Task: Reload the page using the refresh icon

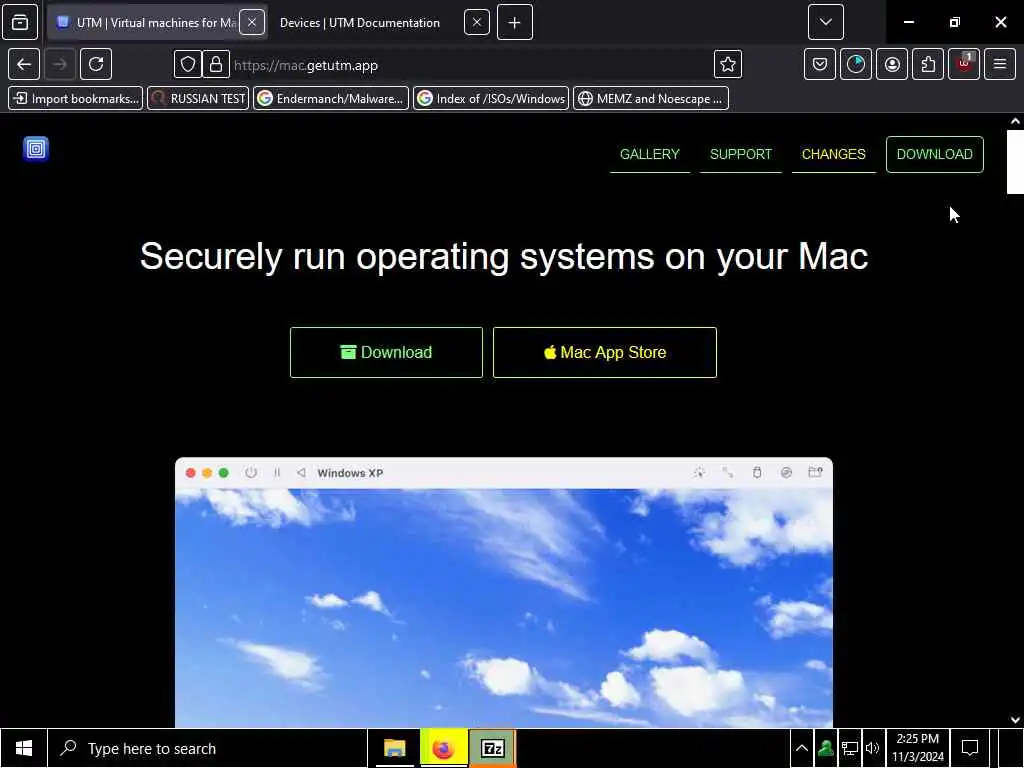Action: (96, 64)
